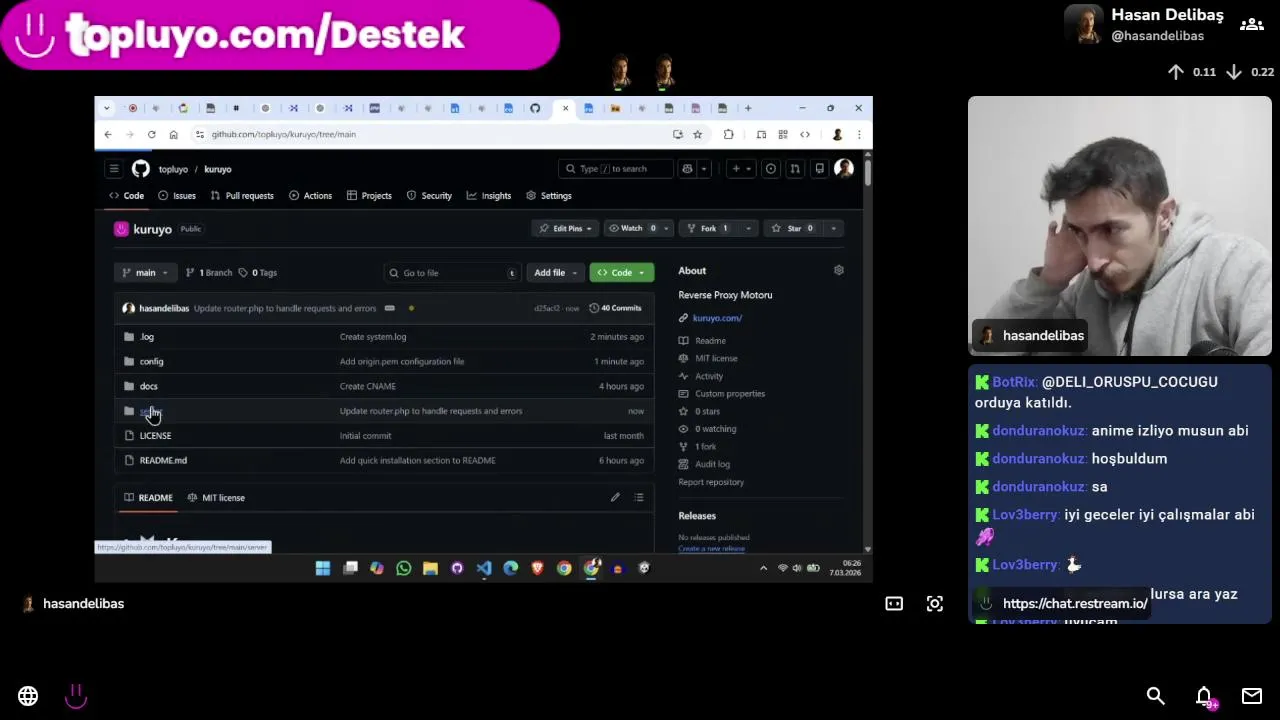The image size is (1280, 720).
Task: Switch to Insights tab
Action: point(488,196)
